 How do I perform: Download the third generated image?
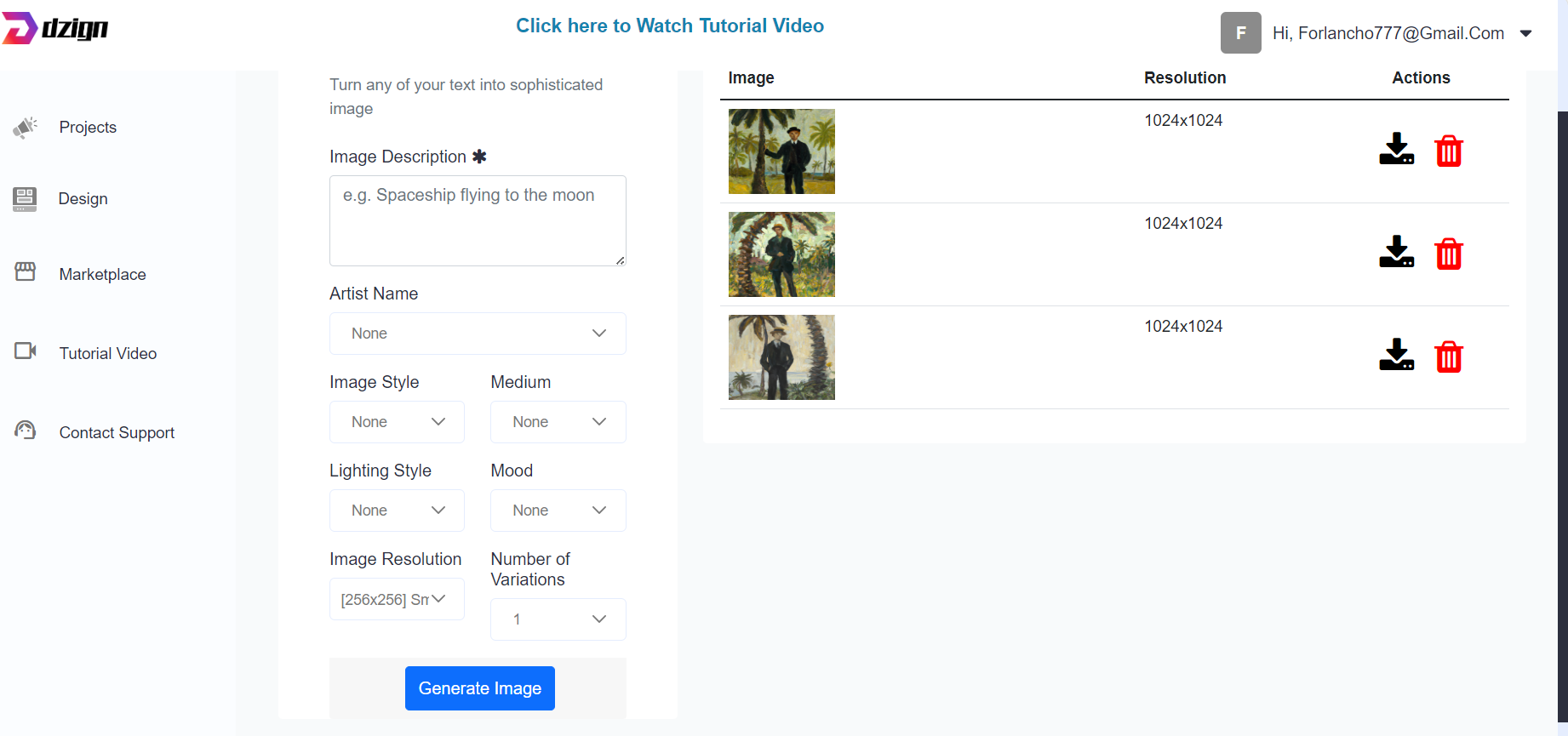(x=1396, y=355)
